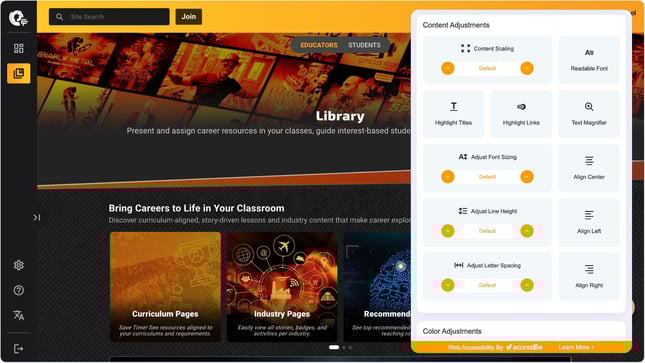Switch to the Educators tab

tap(318, 45)
